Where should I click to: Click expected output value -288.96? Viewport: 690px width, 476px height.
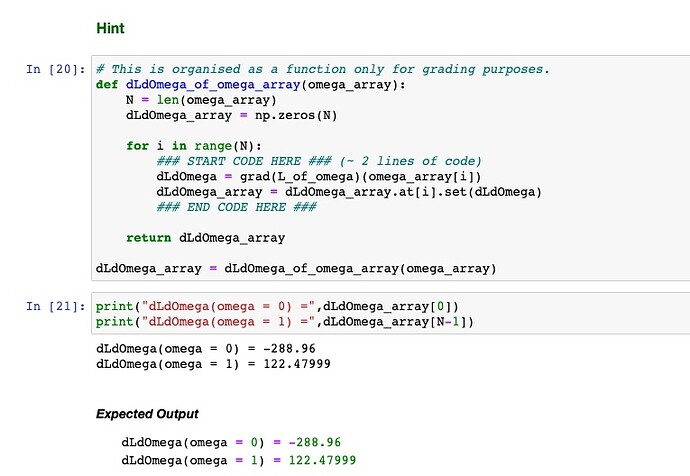pyautogui.click(x=315, y=442)
